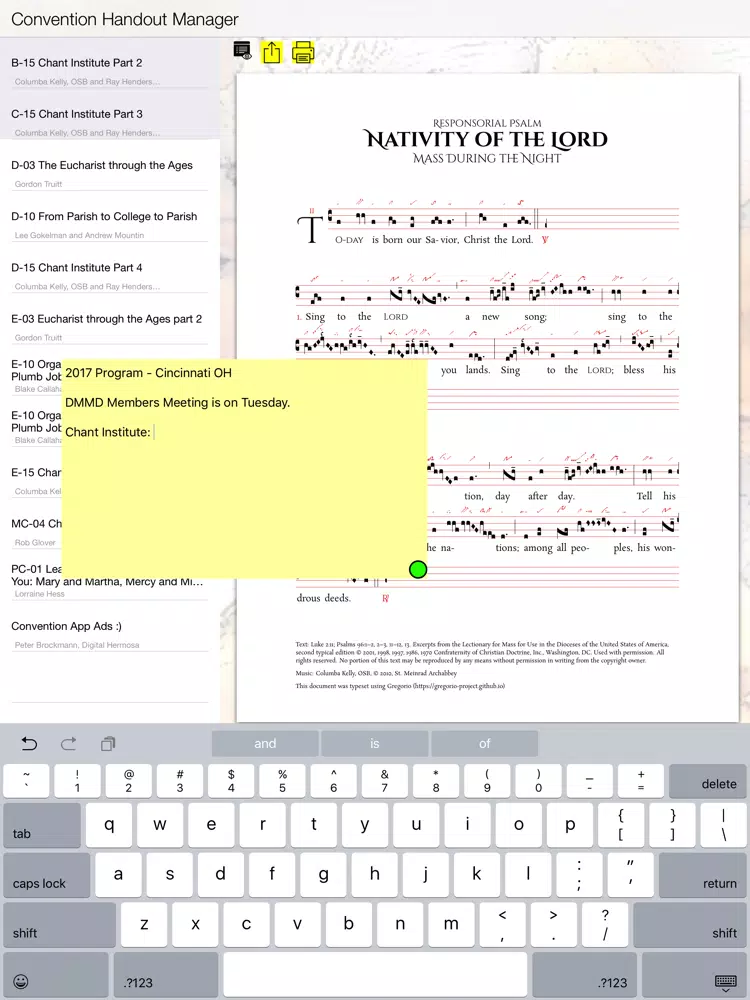Choose the 'is' keyboard suggestion
750x1000 pixels.
374,743
